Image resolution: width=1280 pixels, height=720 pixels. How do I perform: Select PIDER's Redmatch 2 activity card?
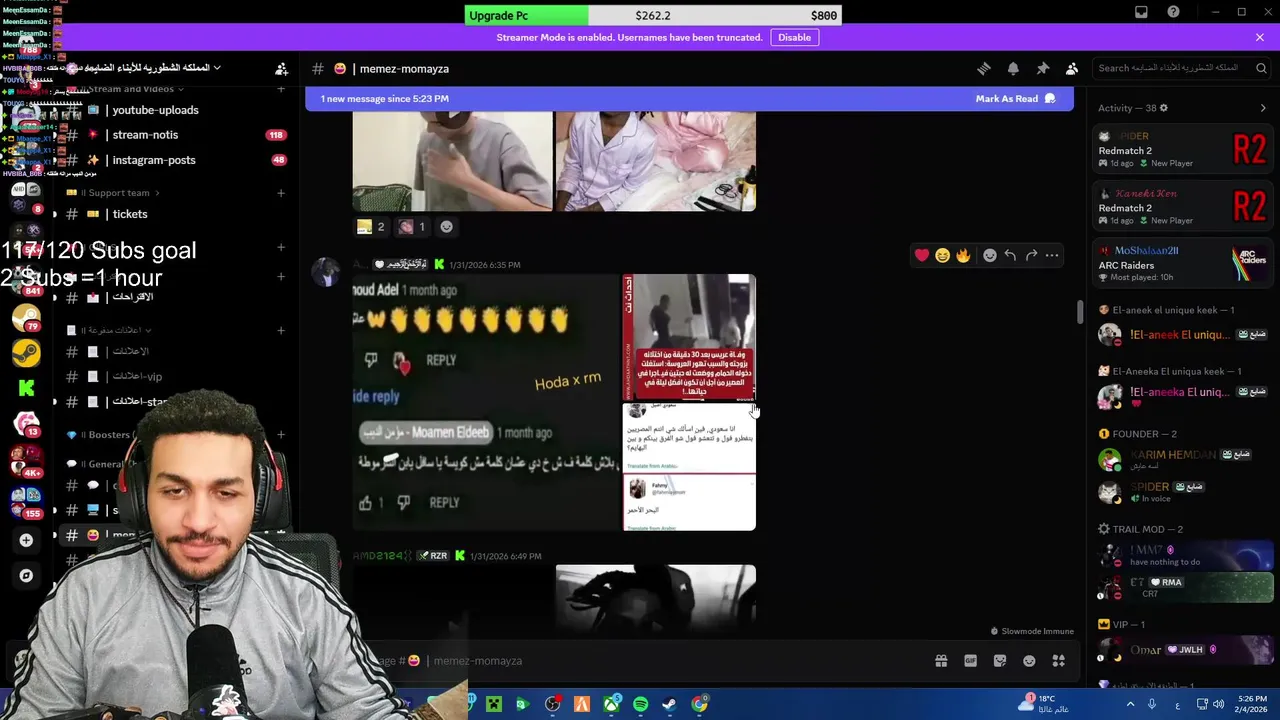[x=1183, y=150]
